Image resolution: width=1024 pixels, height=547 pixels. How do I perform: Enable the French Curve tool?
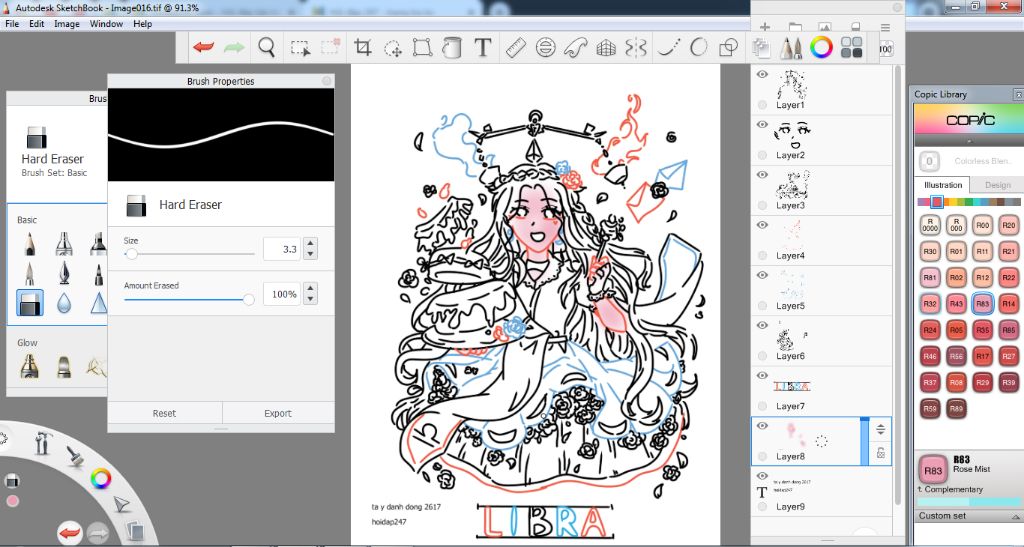tap(575, 48)
